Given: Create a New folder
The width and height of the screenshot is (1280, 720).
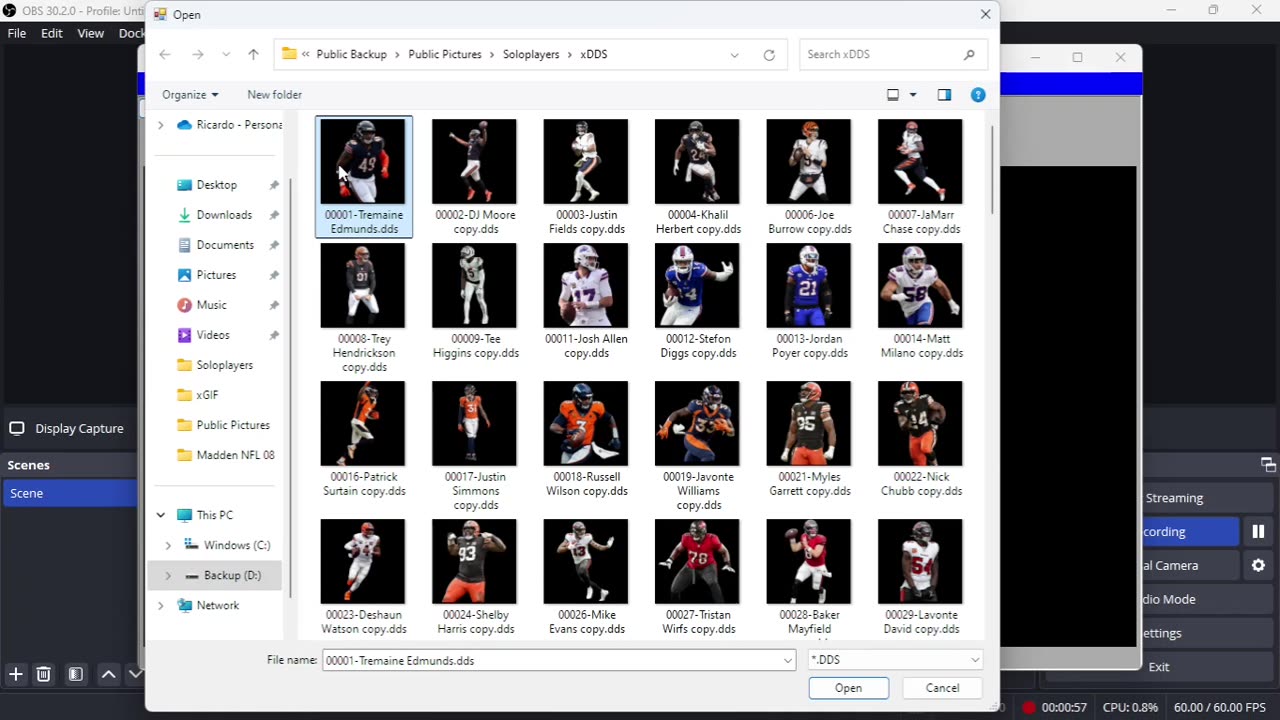Looking at the screenshot, I should pyautogui.click(x=274, y=95).
